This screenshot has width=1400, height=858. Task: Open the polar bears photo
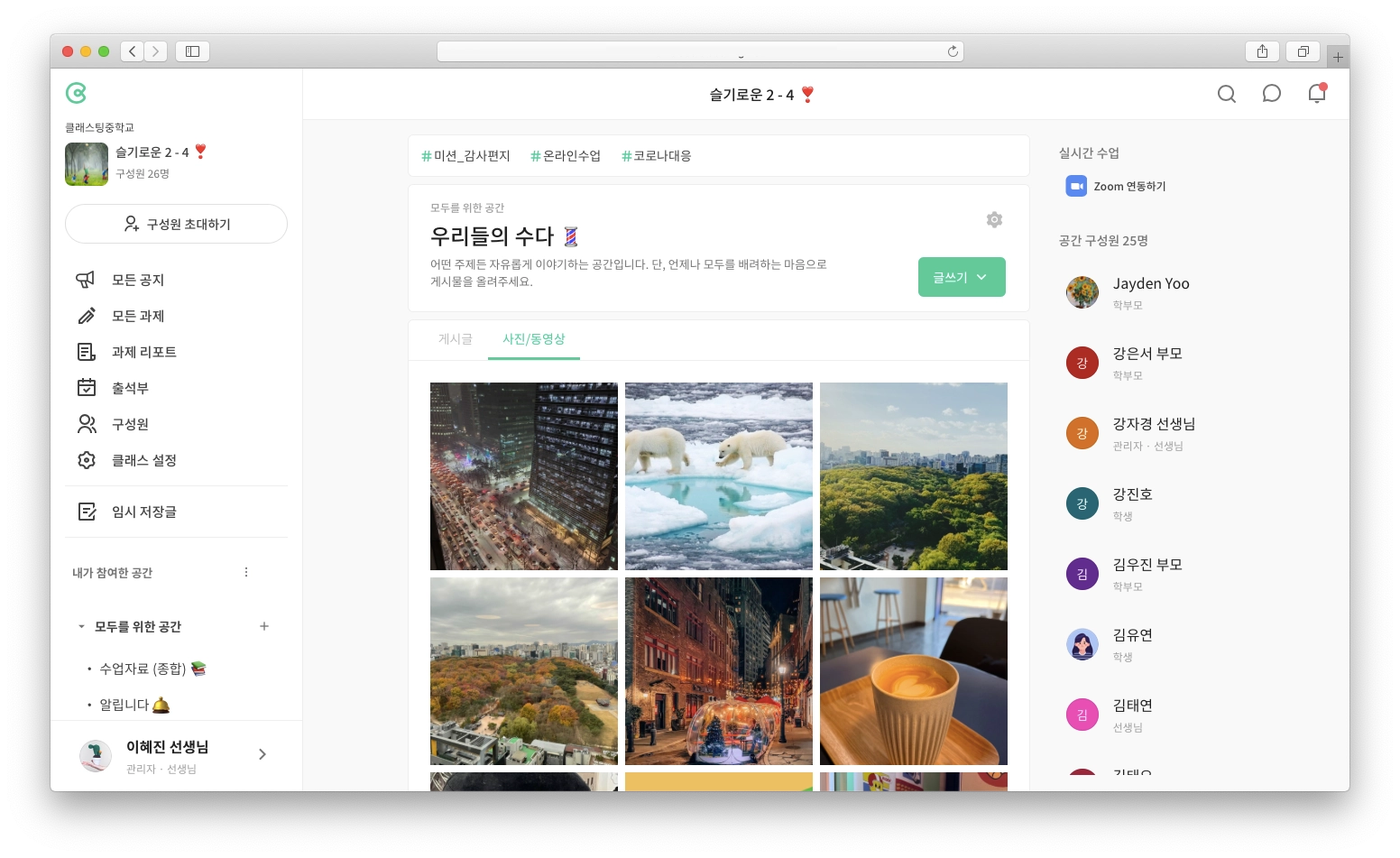click(x=719, y=476)
